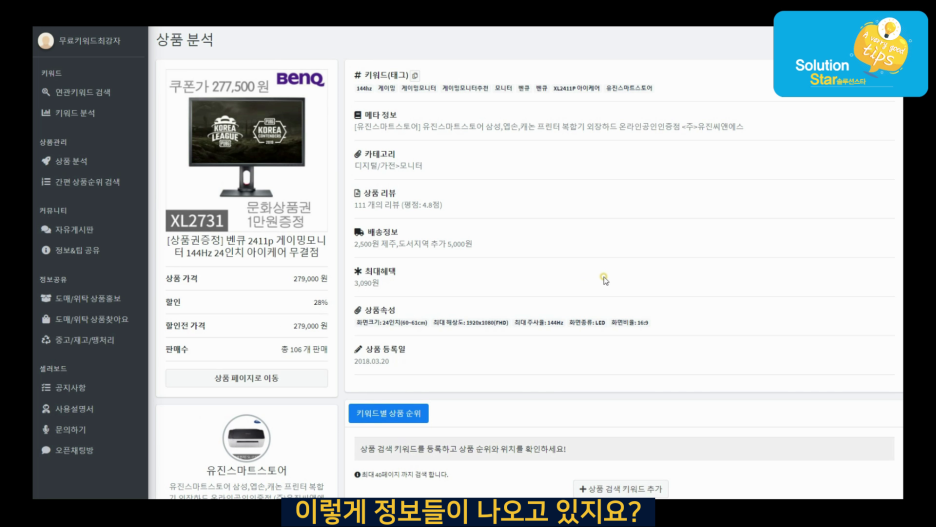Click list icon next to 간편 상품순위 검색
Viewport: 936px width, 527px height.
46,181
